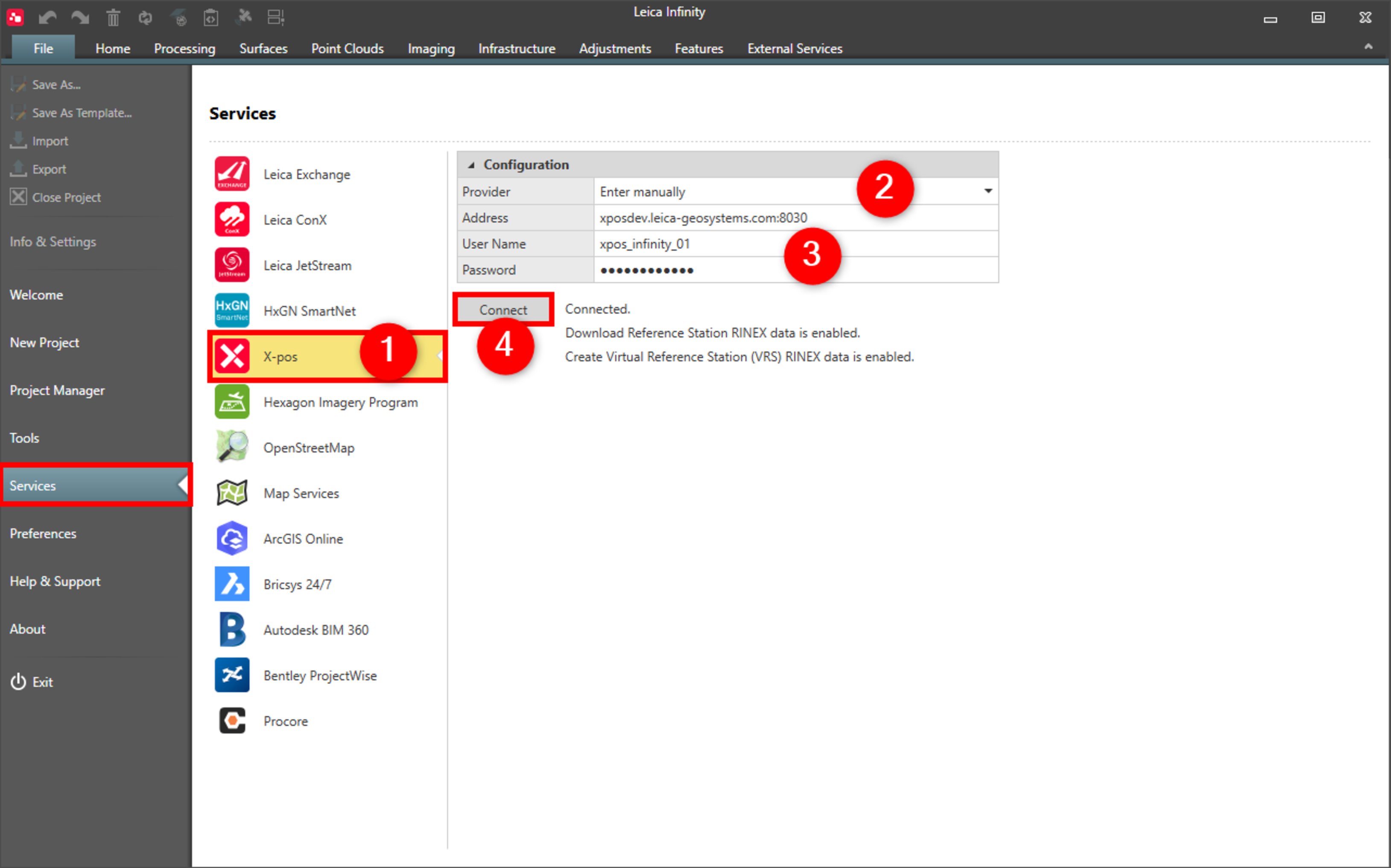The image size is (1391, 868).
Task: Click the Exit power icon
Action: (x=18, y=681)
